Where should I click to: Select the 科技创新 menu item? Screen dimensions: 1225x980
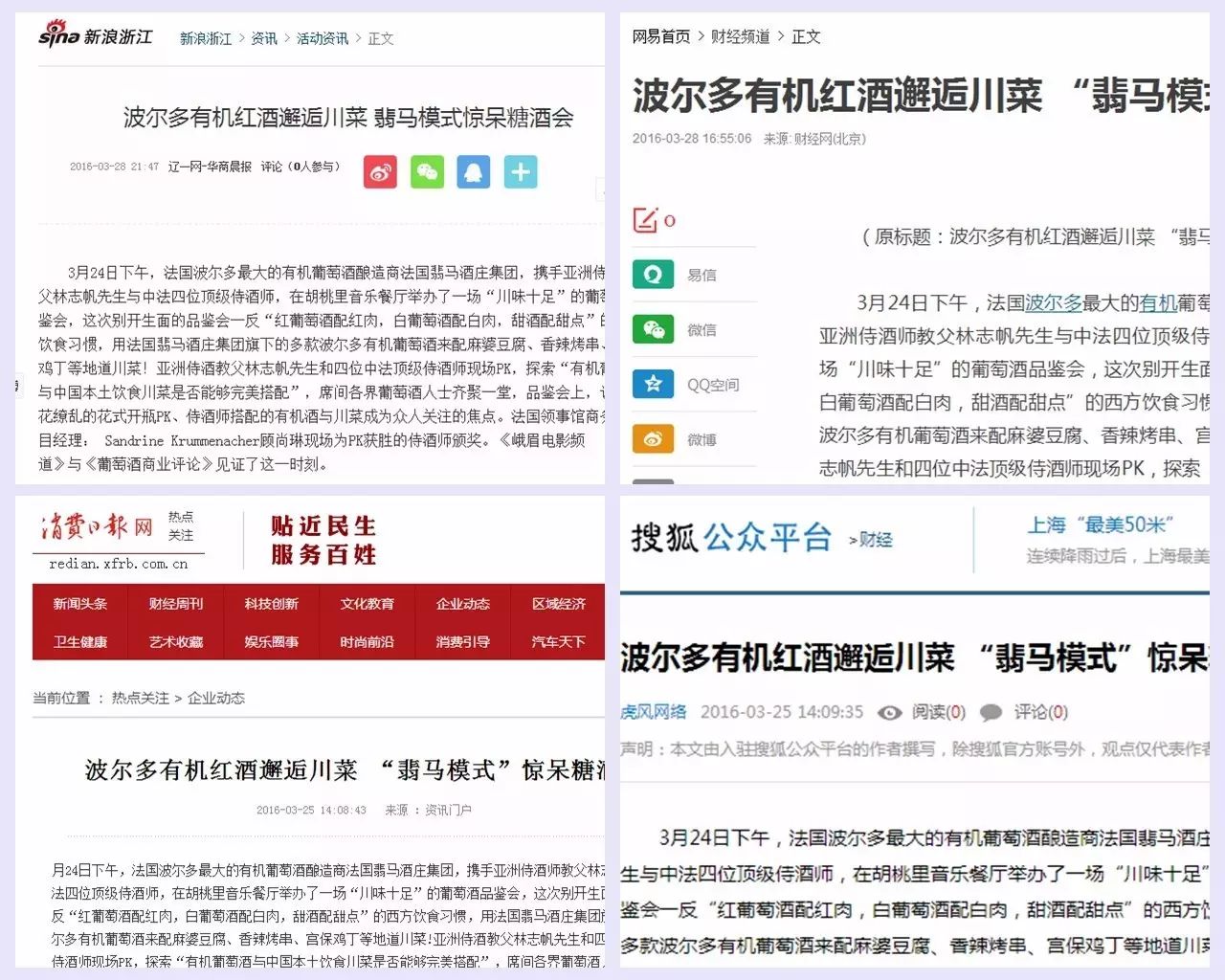click(x=272, y=604)
